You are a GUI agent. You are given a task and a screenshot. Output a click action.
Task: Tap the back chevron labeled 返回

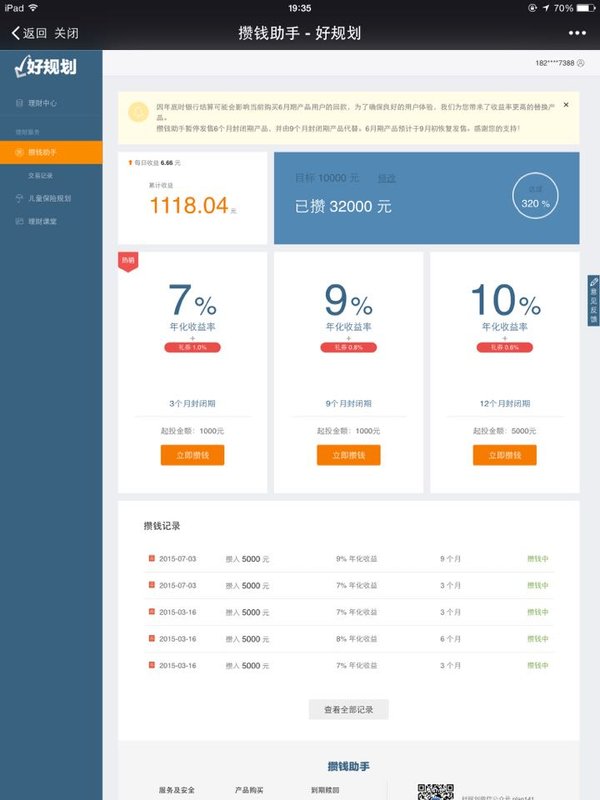pyautogui.click(x=29, y=33)
